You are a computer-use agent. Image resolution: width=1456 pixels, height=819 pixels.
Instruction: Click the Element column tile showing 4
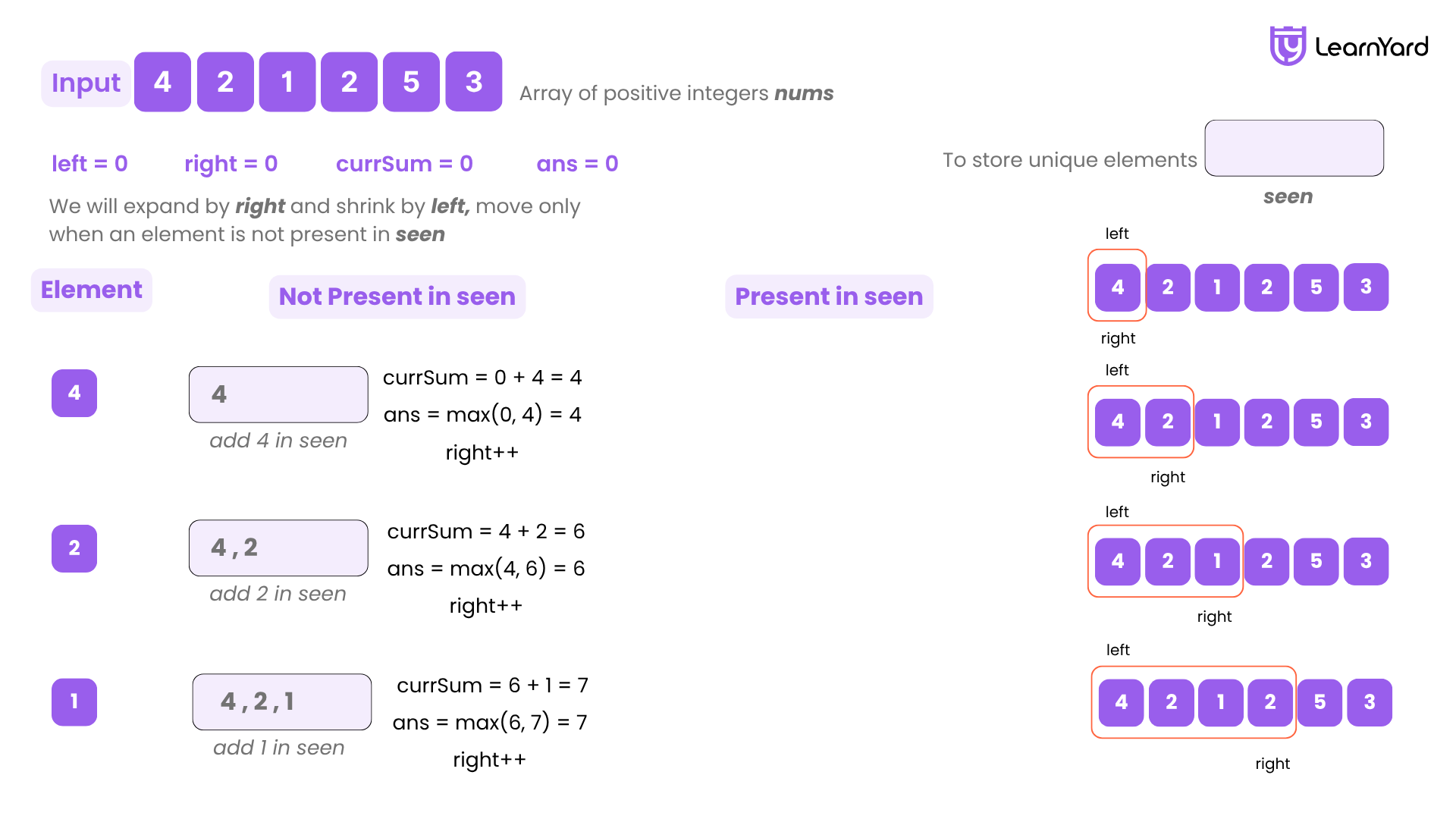(74, 393)
